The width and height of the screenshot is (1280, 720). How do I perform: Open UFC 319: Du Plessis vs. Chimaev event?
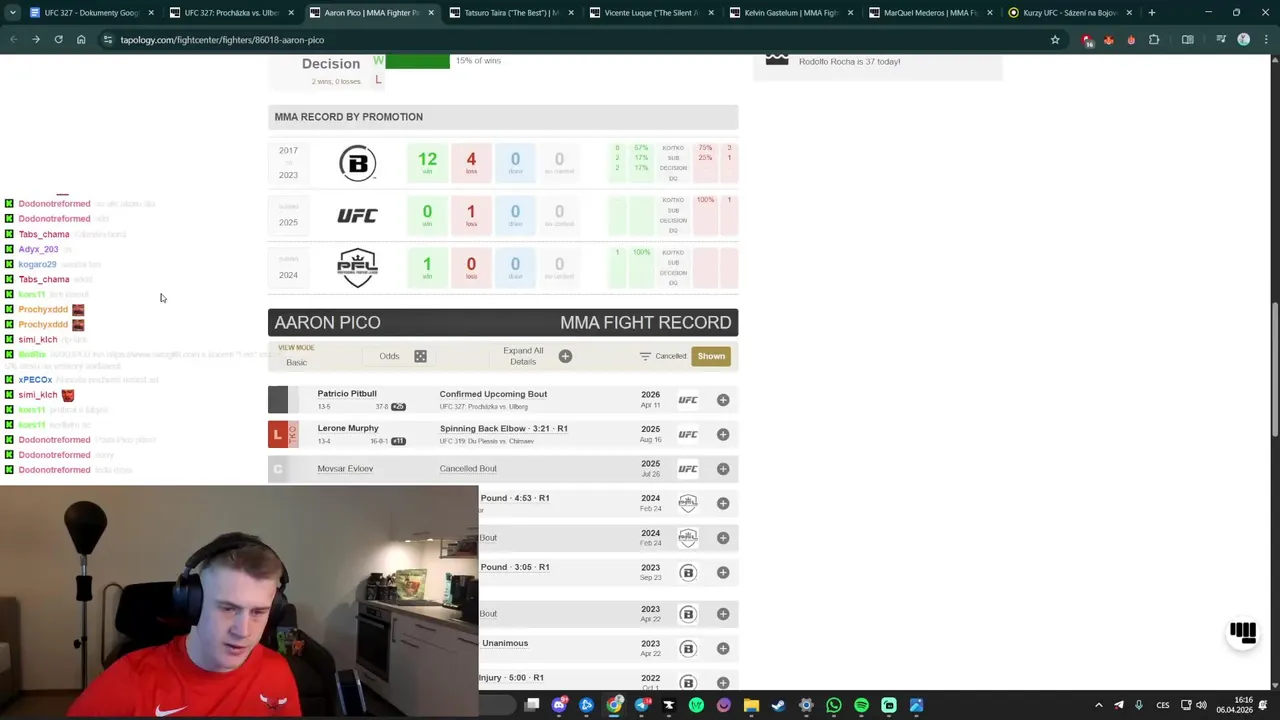coord(487,441)
